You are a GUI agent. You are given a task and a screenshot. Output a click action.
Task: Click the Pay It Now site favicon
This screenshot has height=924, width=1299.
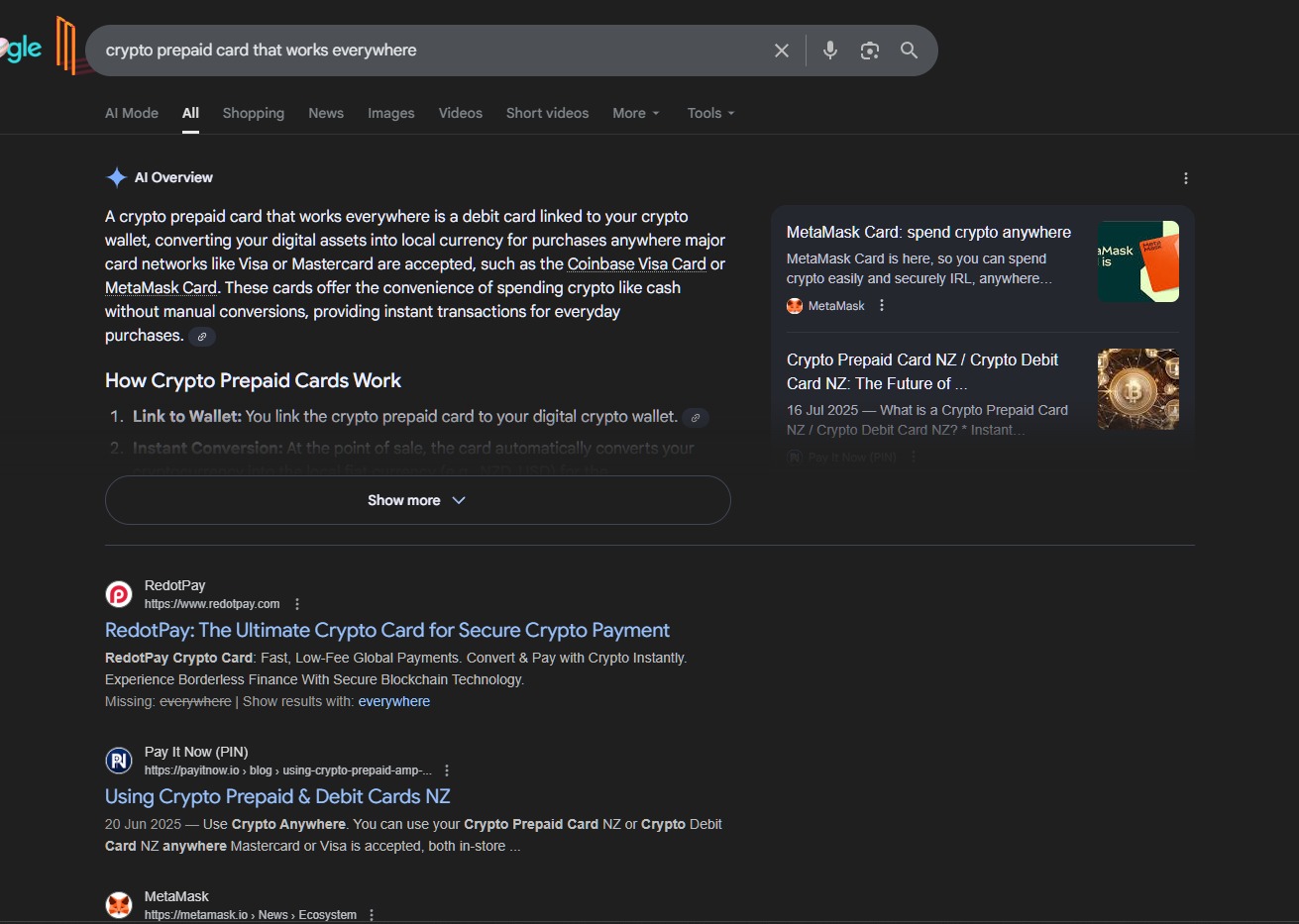119,761
